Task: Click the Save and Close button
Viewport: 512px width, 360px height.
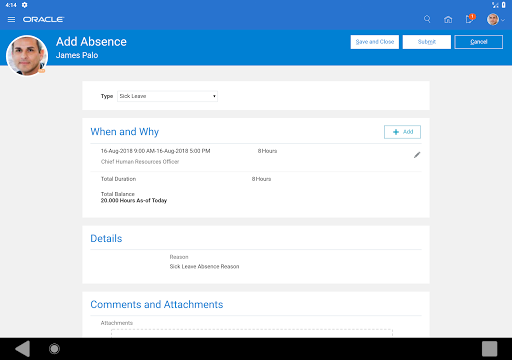Action: tap(375, 42)
